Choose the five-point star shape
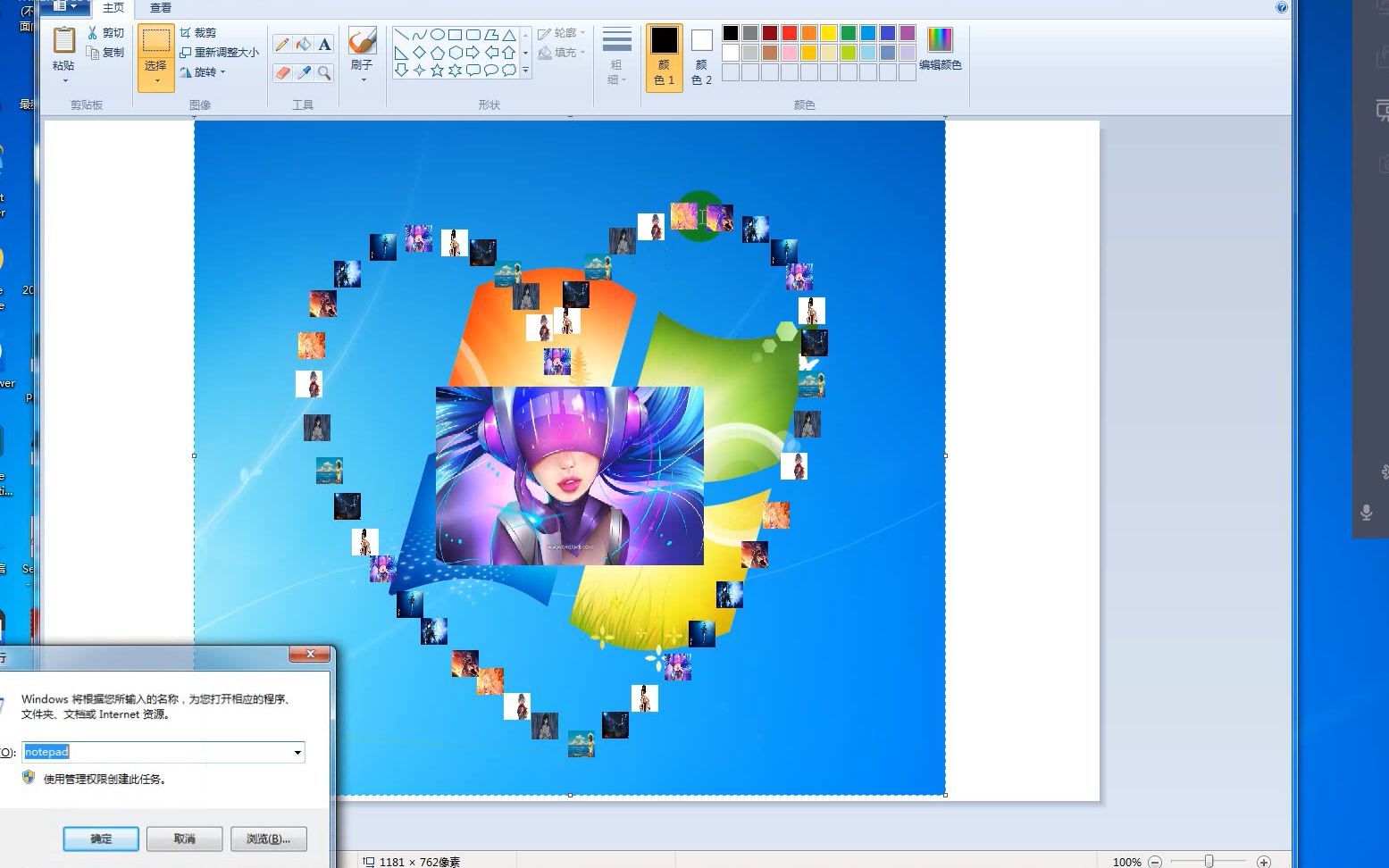The image size is (1389, 868). (437, 71)
